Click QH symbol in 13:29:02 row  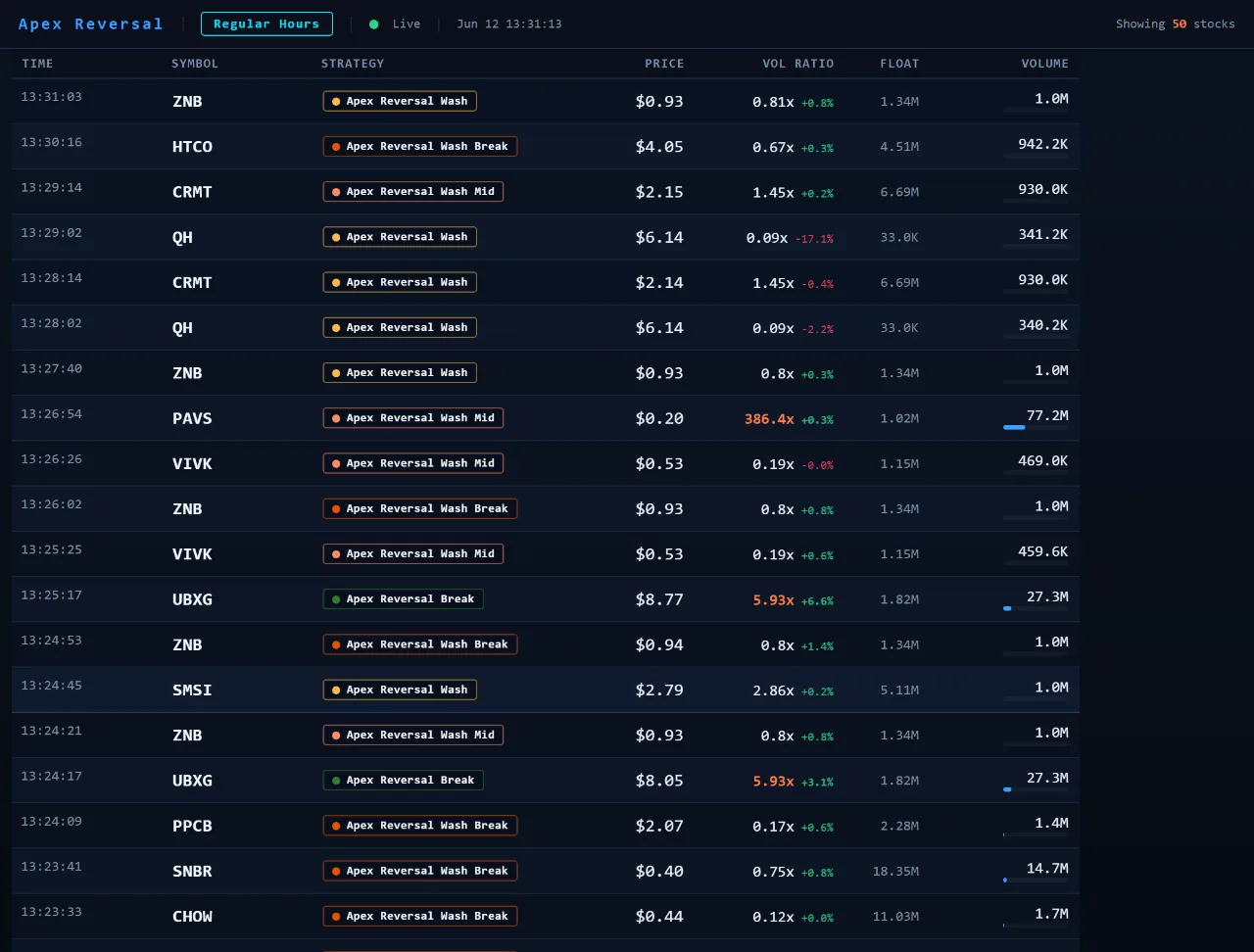182,237
